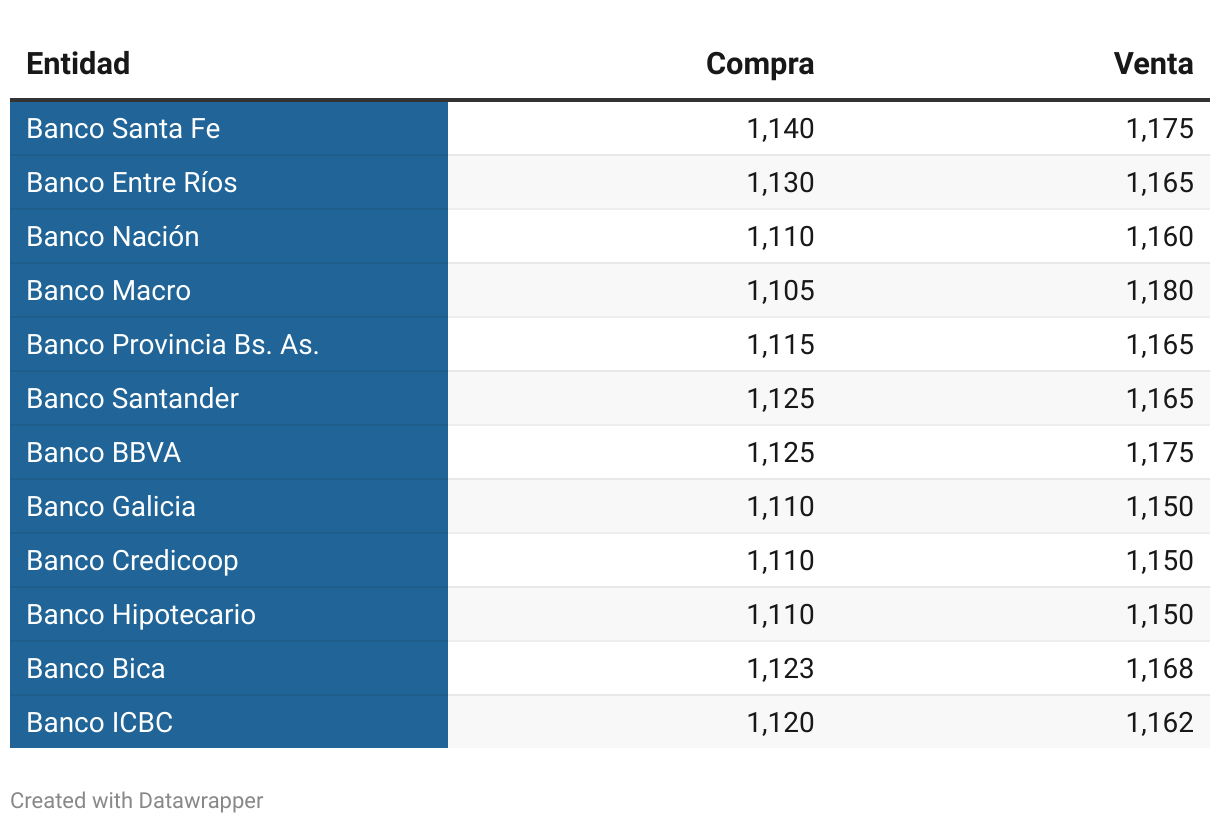Click Banco Provincia Bs. As. cell
1220x824 pixels.
173,345
